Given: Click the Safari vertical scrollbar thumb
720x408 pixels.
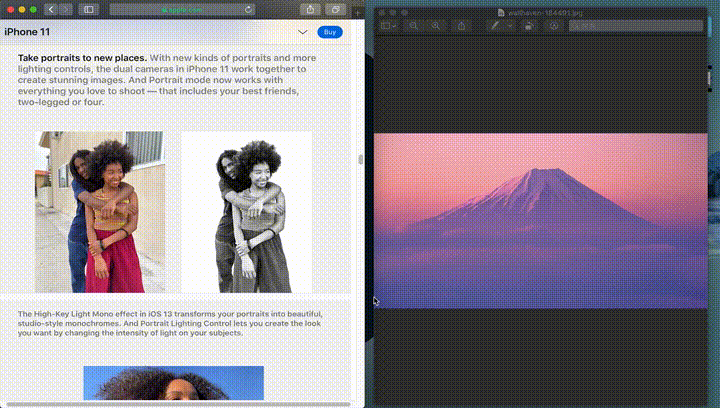Looking at the screenshot, I should tap(360, 159).
